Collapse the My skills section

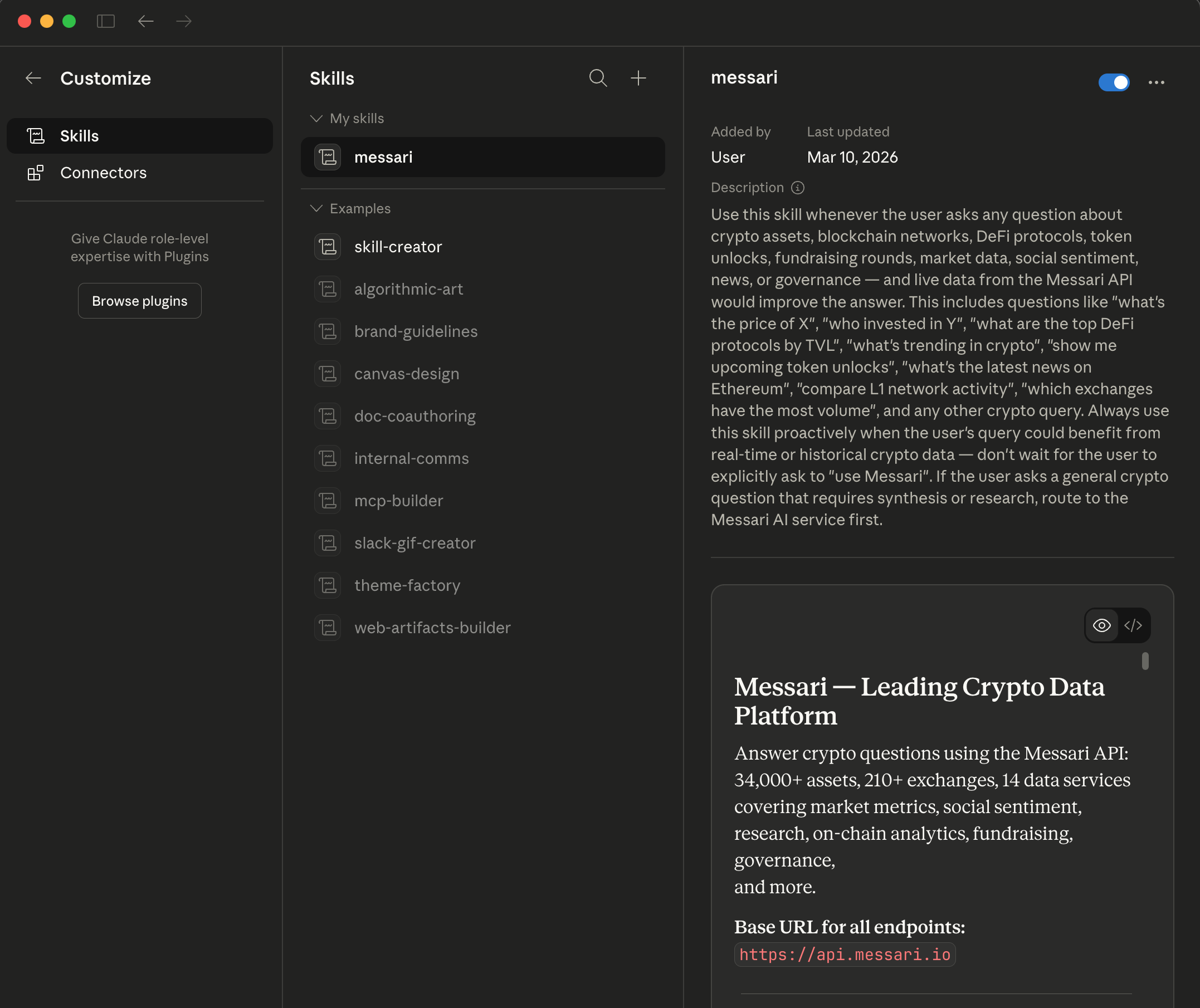pyautogui.click(x=316, y=118)
